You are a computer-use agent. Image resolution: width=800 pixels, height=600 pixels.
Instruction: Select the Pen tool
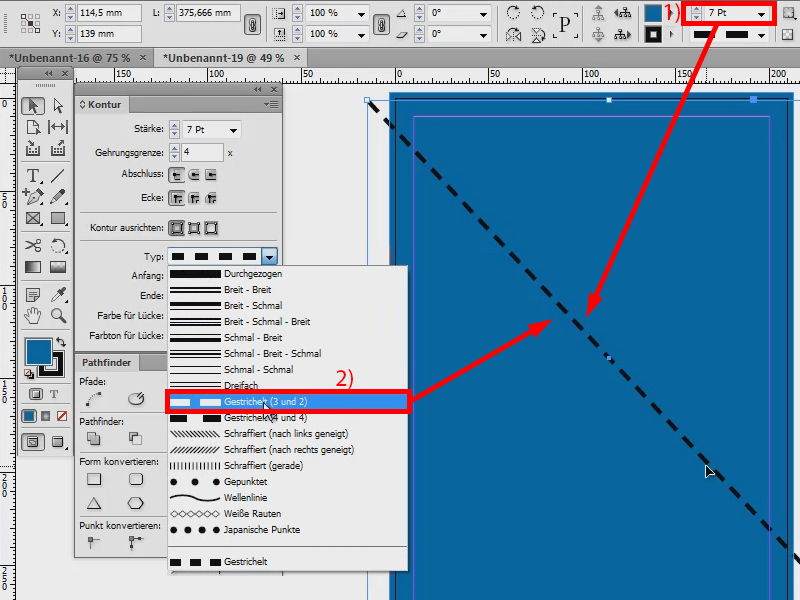(33, 196)
